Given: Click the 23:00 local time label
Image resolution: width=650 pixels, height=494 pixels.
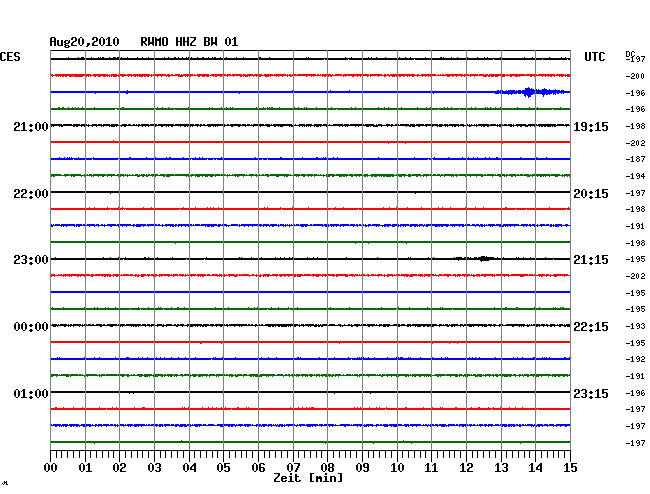Looking at the screenshot, I should [x=31, y=260].
